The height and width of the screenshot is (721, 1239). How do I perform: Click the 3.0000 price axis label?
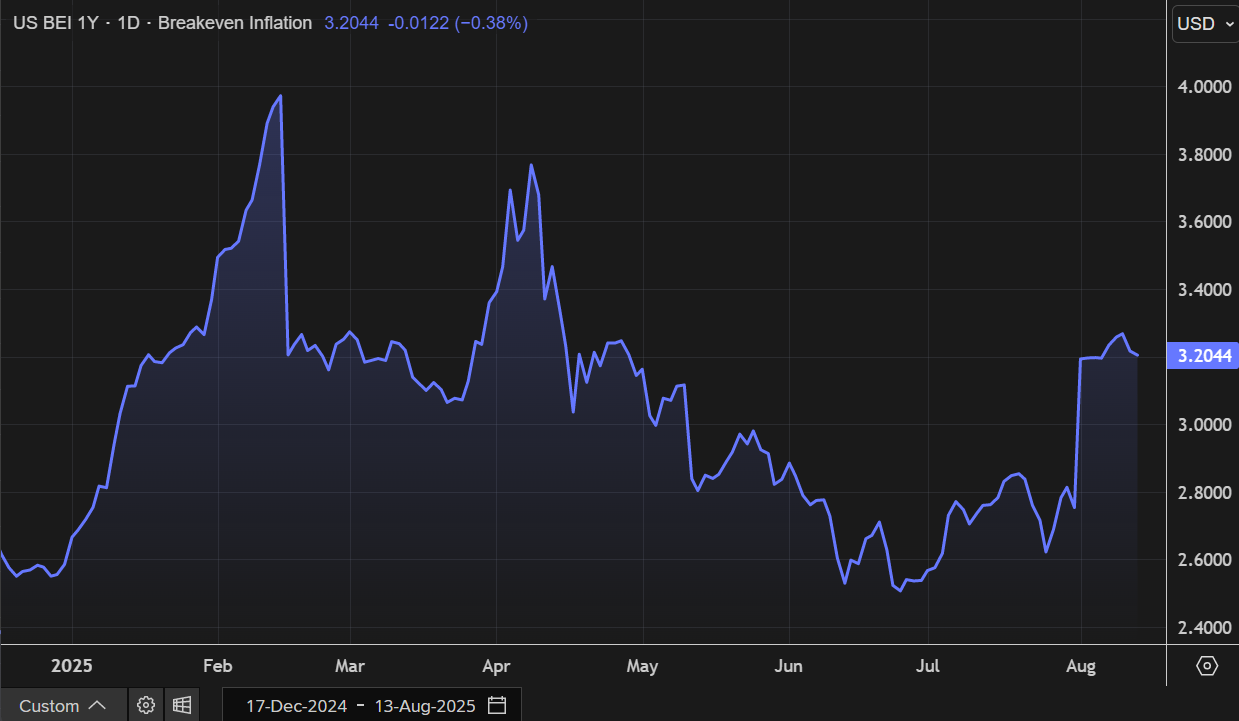pos(1203,425)
